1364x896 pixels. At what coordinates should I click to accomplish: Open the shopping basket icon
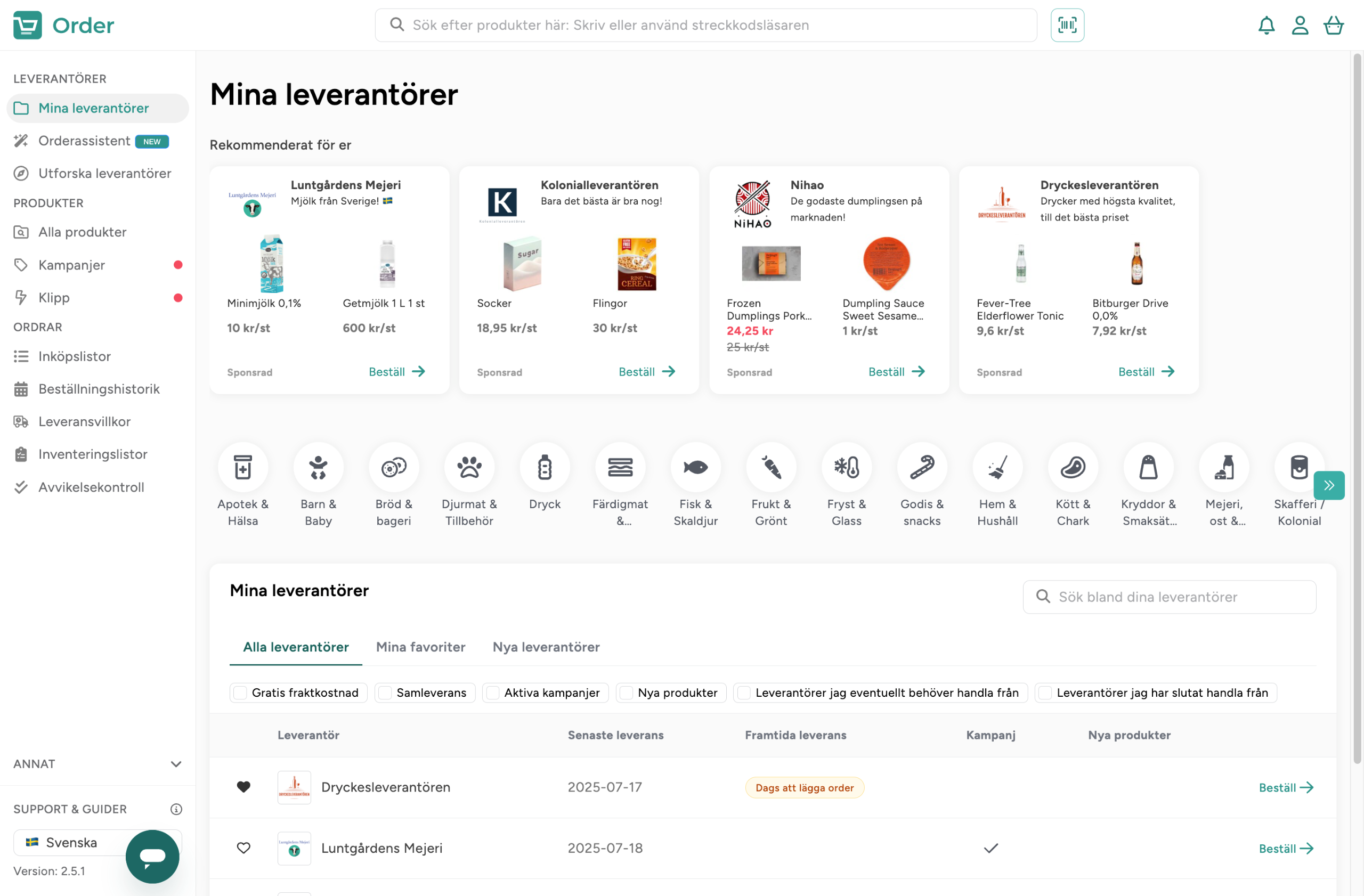1333,25
